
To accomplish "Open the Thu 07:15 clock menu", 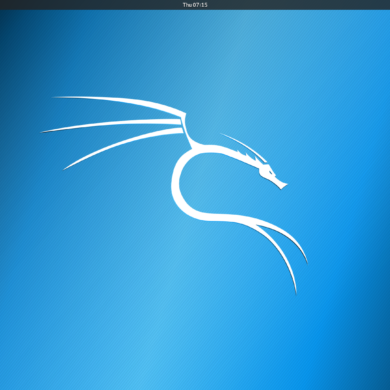I will pos(195,5).
